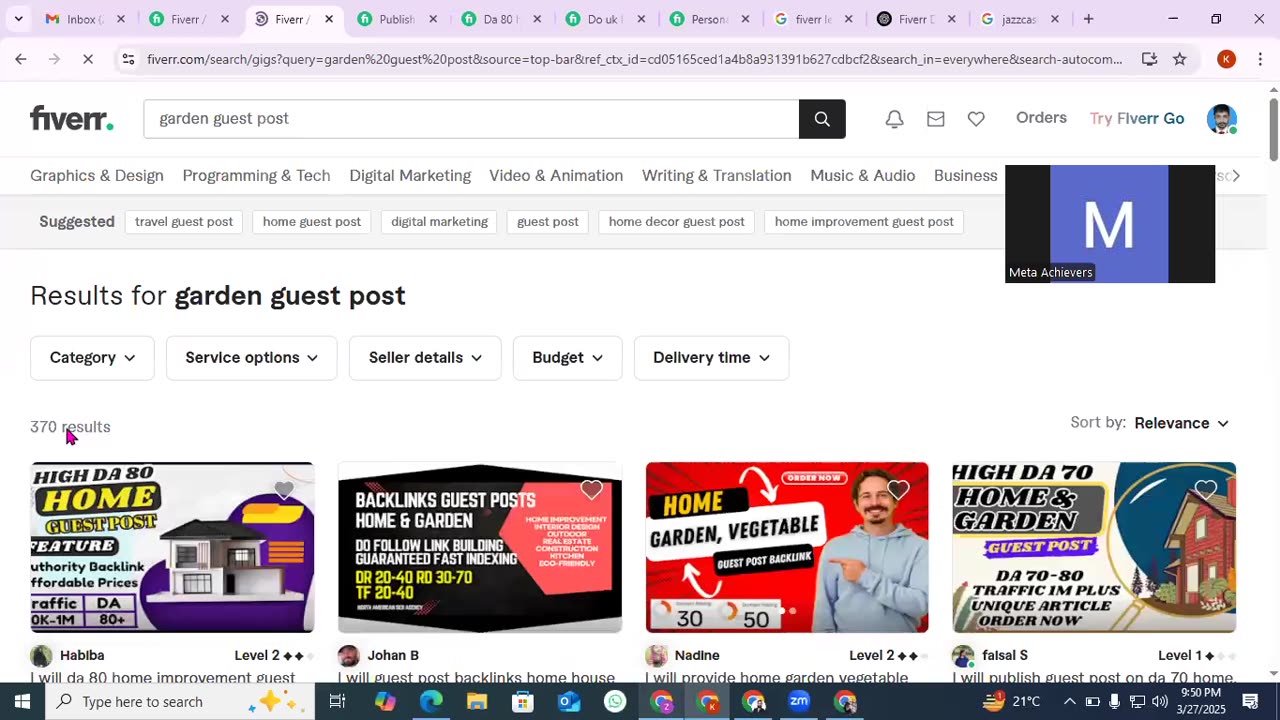Open the Backlinks Guest Posts Home & Garden thumbnail
1280x720 pixels.
(x=480, y=547)
